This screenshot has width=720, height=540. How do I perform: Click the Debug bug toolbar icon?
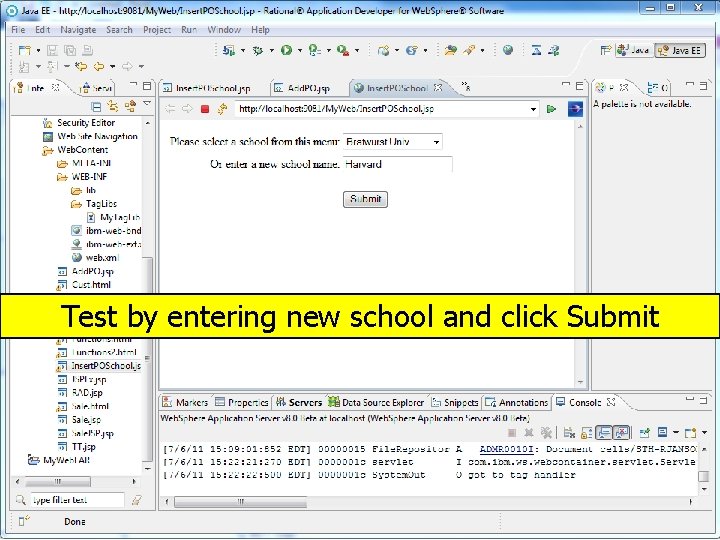click(x=258, y=51)
